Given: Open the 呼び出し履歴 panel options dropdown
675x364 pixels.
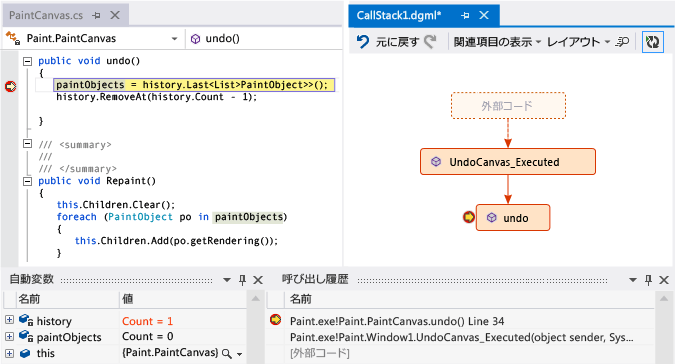Looking at the screenshot, I should 633,280.
